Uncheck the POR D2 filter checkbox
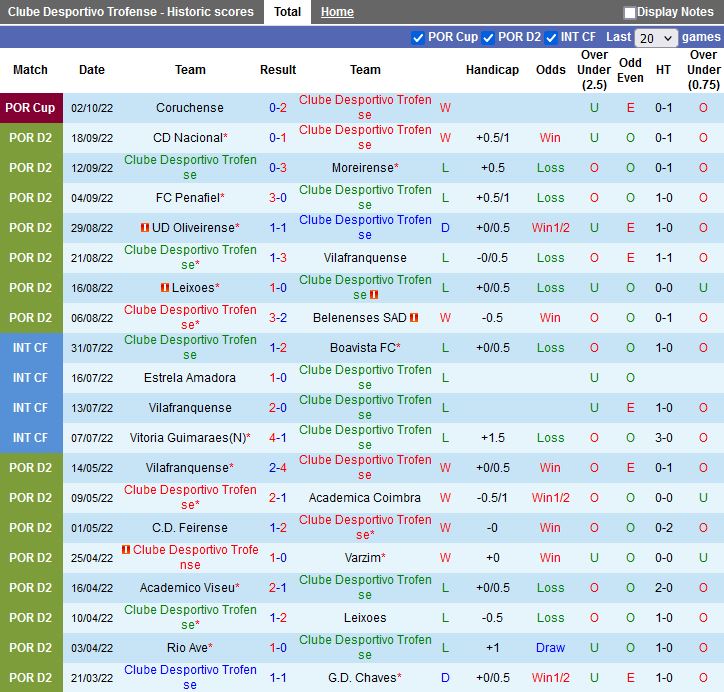The height and width of the screenshot is (692, 724). point(488,37)
